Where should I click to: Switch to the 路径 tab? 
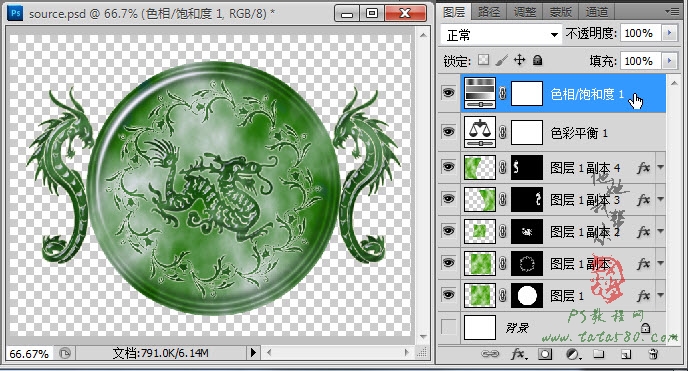[489, 12]
